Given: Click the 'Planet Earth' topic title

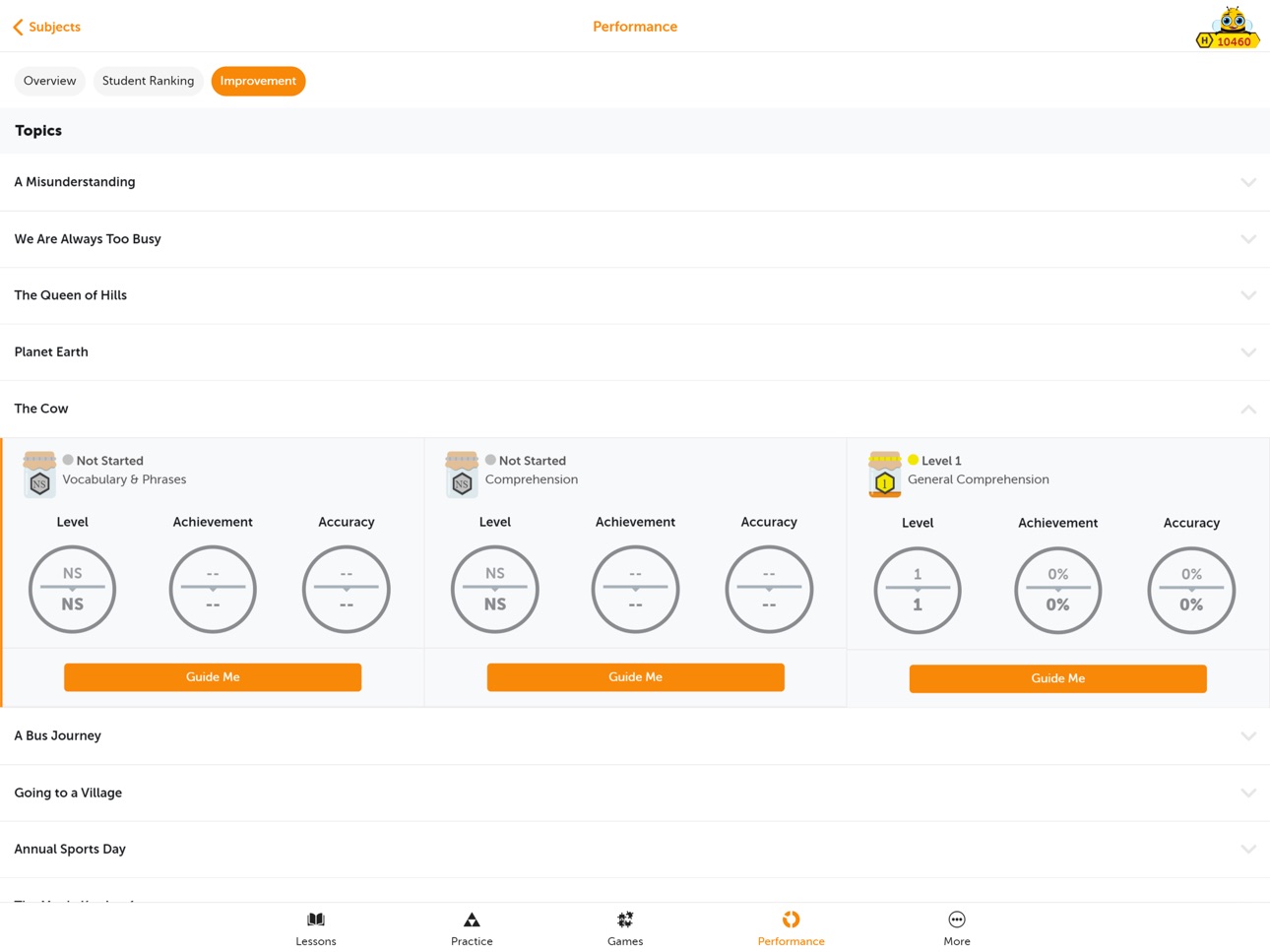Looking at the screenshot, I should point(51,352).
